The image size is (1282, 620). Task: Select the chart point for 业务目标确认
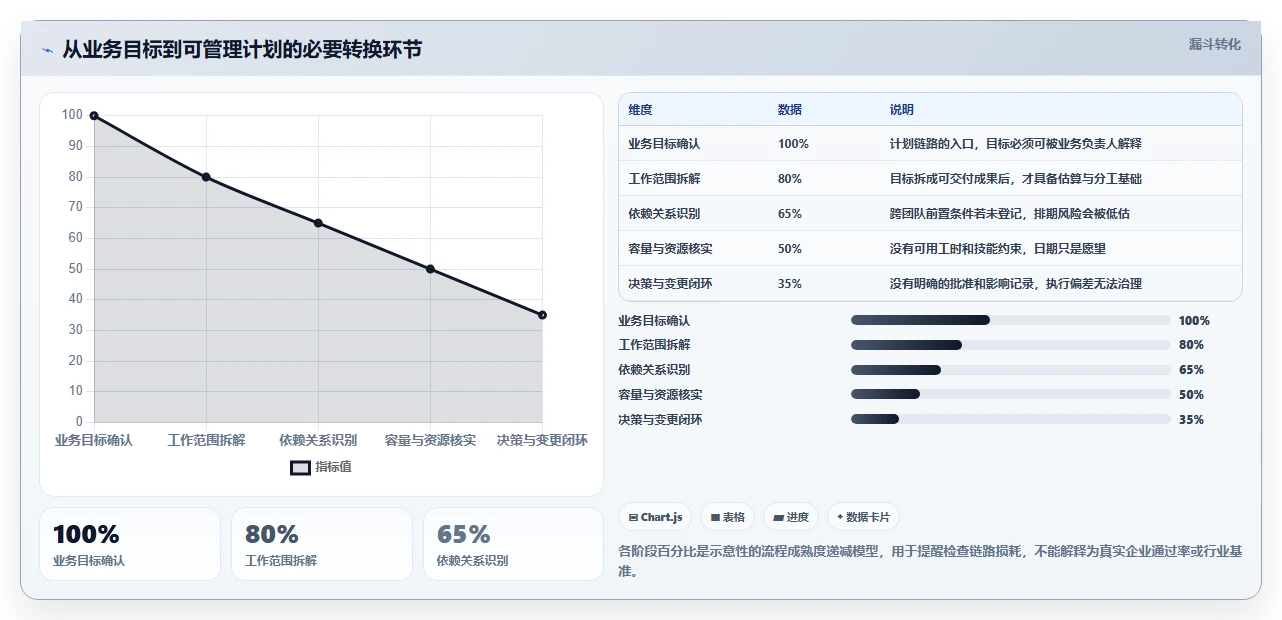click(x=94, y=116)
